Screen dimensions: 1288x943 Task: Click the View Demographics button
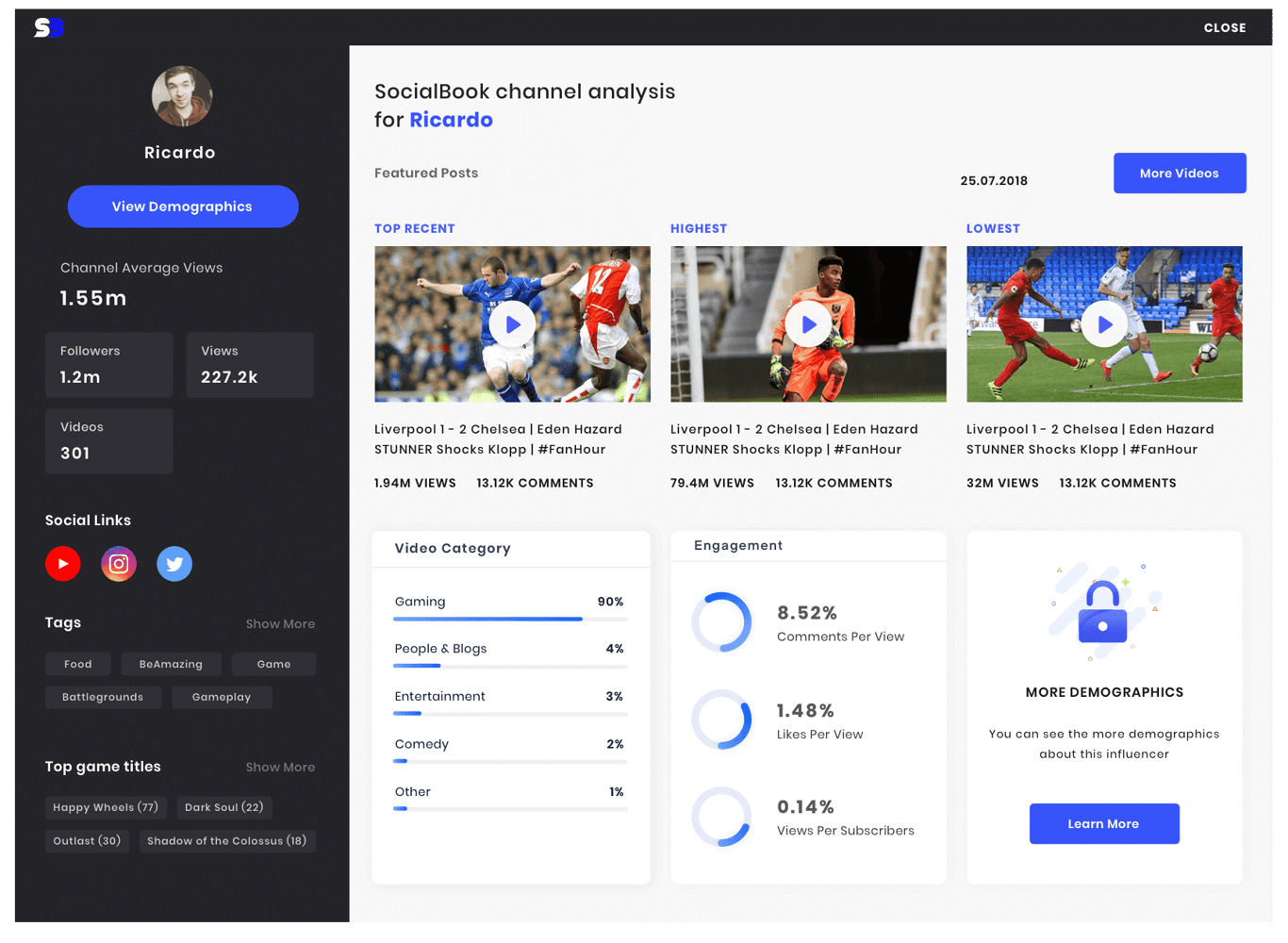click(x=182, y=207)
